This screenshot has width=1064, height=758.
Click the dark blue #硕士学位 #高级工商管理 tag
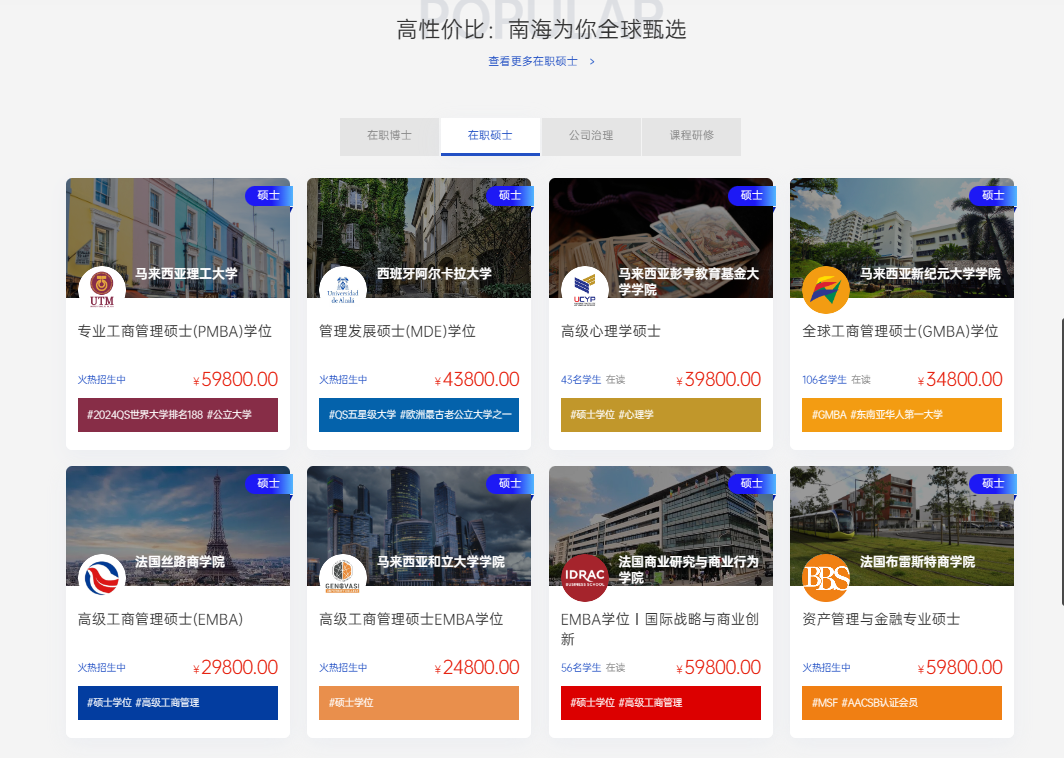pyautogui.click(x=178, y=703)
